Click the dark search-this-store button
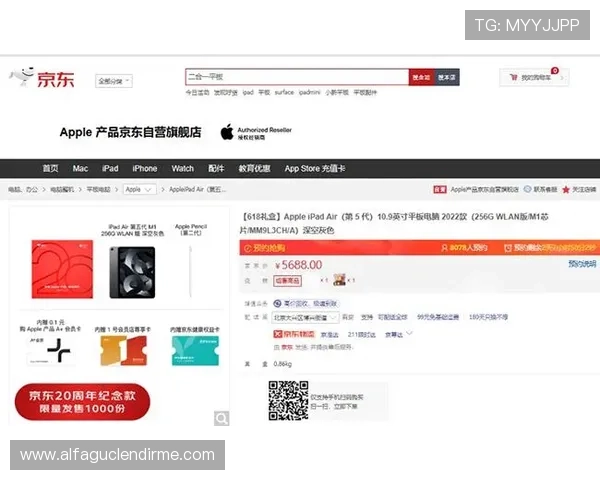Viewport: 600px width, 480px height. (x=447, y=77)
